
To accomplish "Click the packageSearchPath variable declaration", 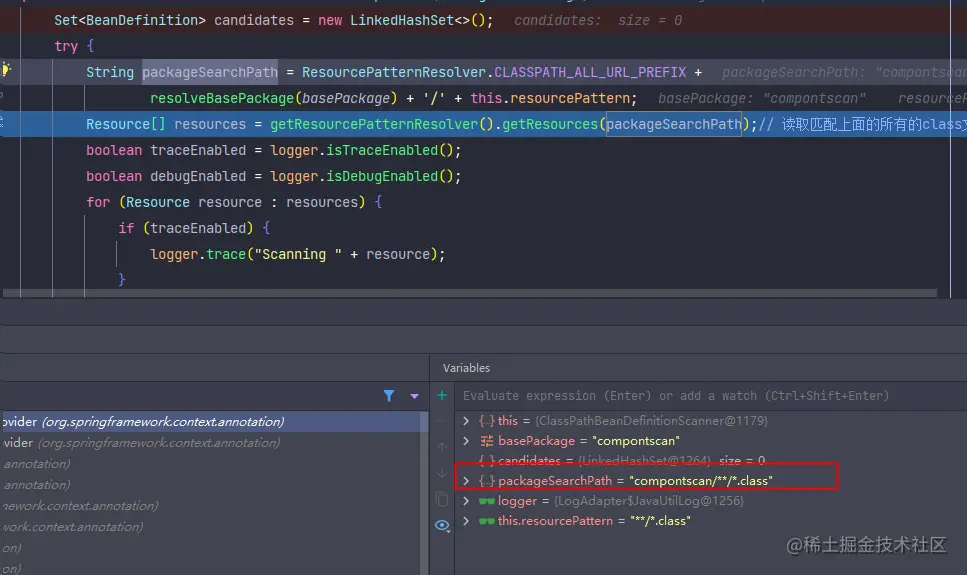I will coord(210,72).
